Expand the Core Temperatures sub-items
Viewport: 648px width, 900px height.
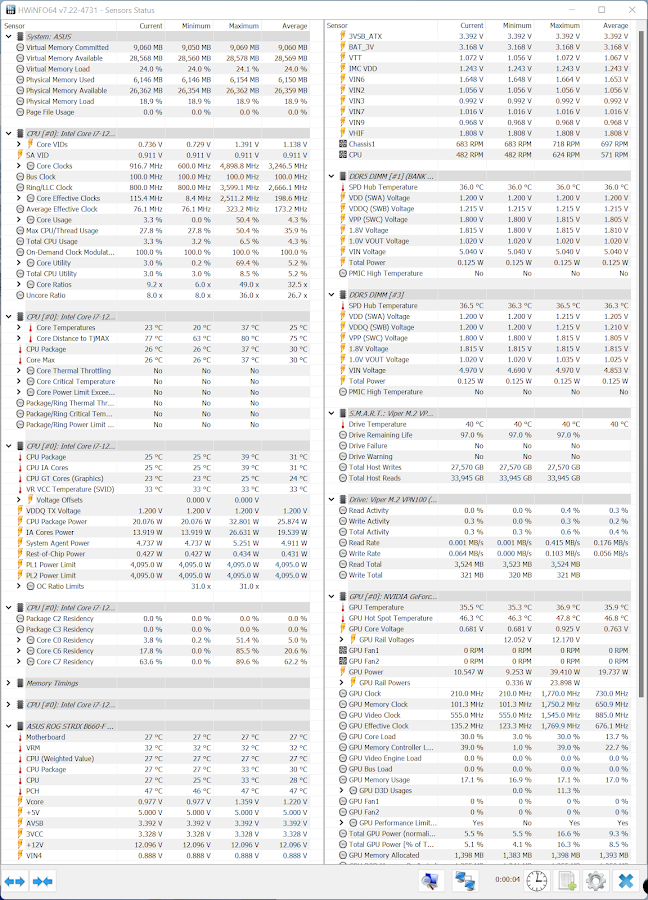pos(20,327)
